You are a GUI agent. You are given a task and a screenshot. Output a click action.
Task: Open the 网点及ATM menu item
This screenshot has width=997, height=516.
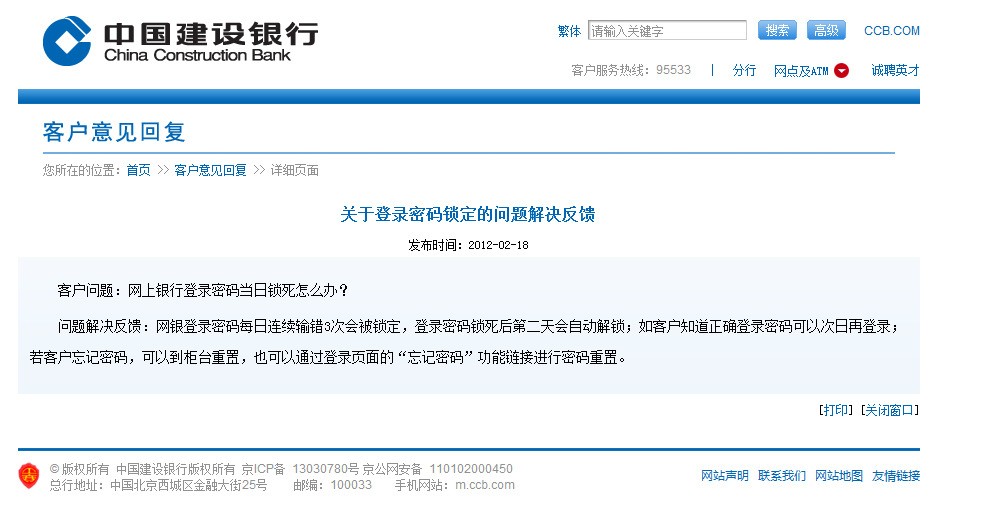click(801, 71)
